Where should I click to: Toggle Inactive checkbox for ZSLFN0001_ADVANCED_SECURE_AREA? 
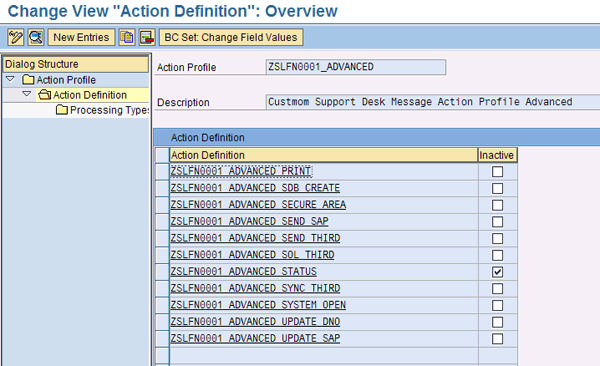coord(497,205)
